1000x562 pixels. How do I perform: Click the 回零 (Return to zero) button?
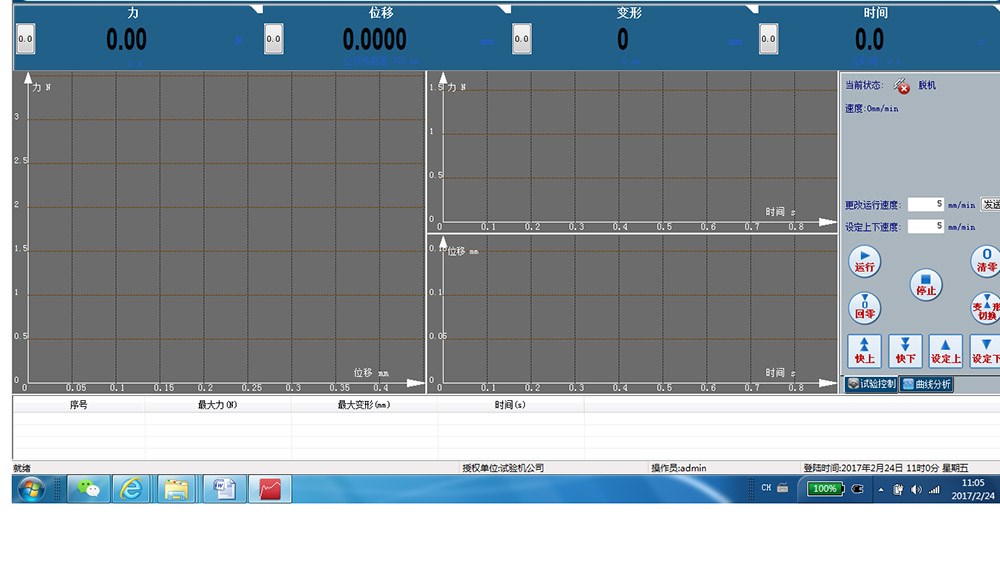[864, 308]
